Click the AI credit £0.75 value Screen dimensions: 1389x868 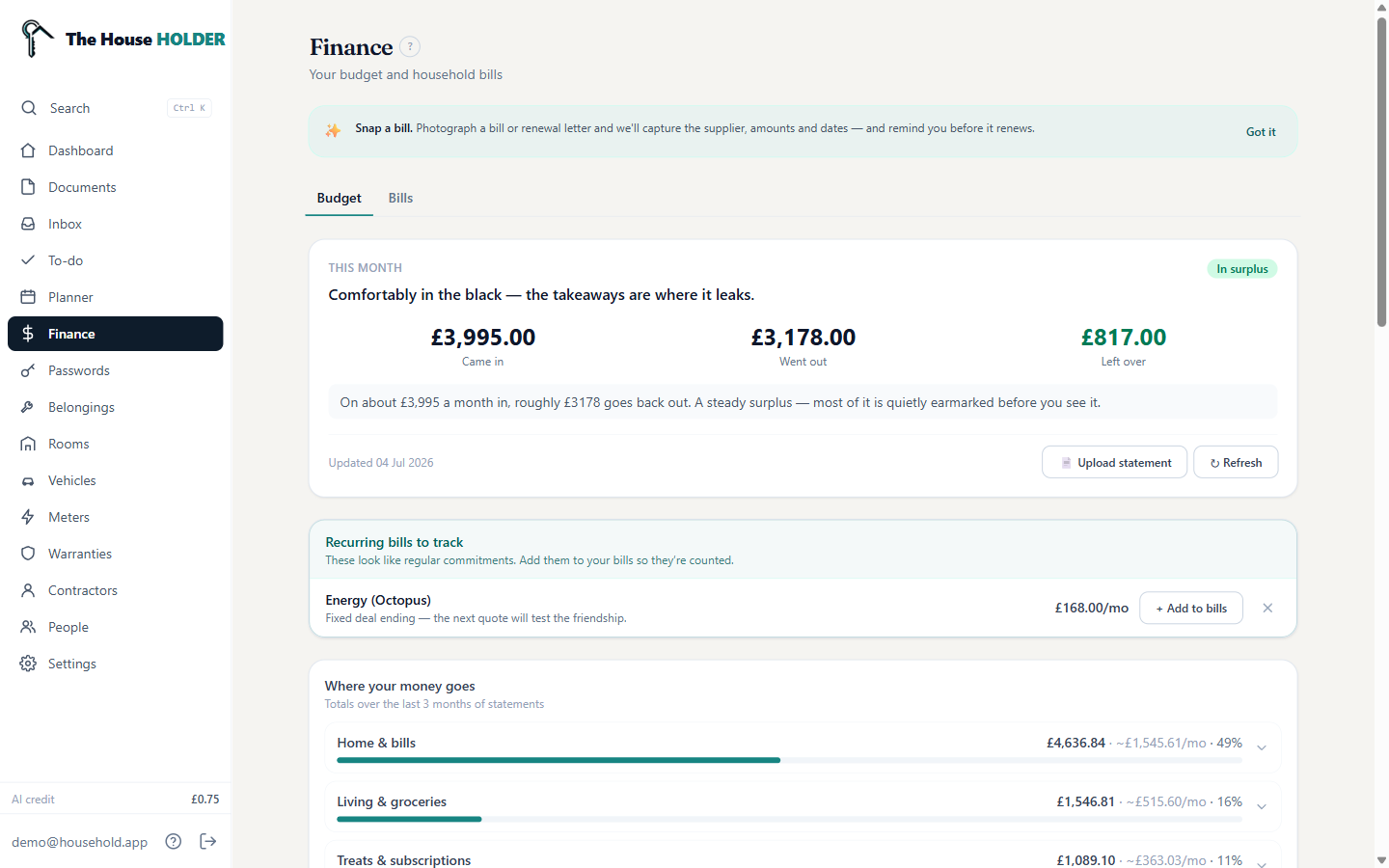click(x=204, y=800)
